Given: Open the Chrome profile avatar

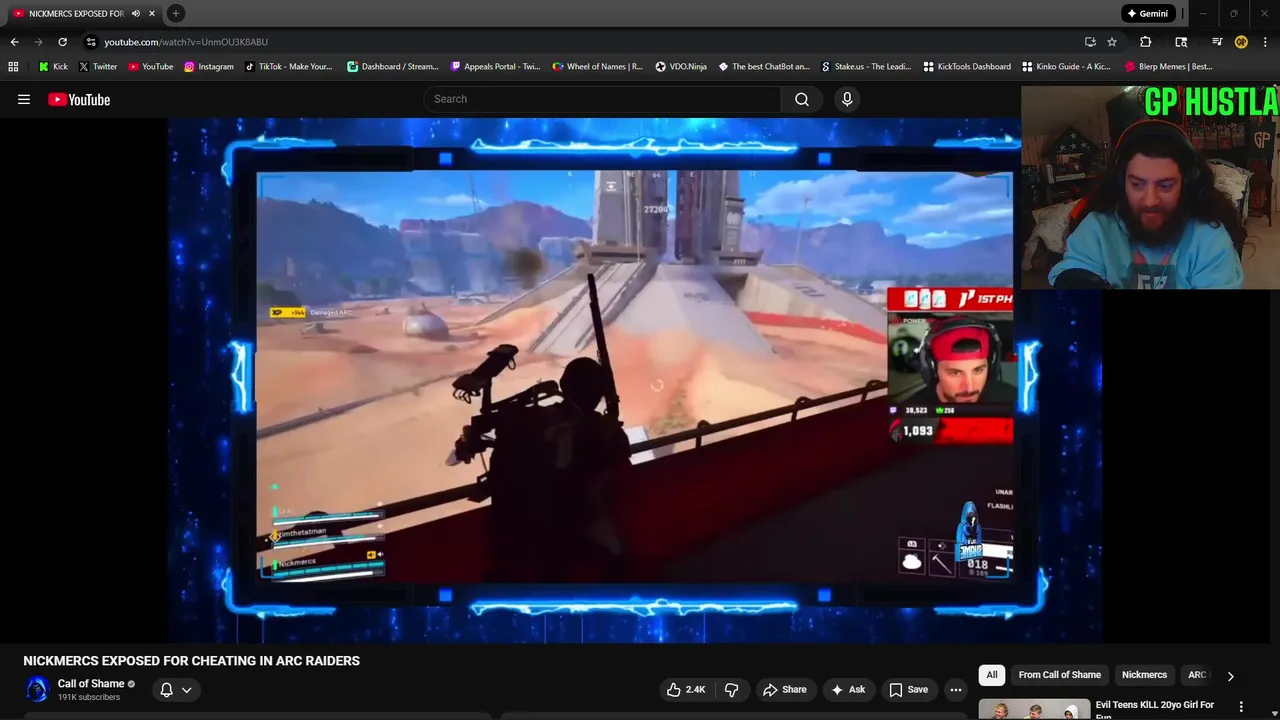Looking at the screenshot, I should click(x=1241, y=42).
